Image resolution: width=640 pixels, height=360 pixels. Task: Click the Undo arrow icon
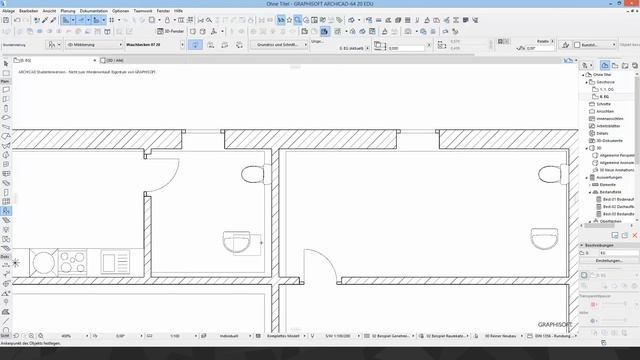coord(17,20)
